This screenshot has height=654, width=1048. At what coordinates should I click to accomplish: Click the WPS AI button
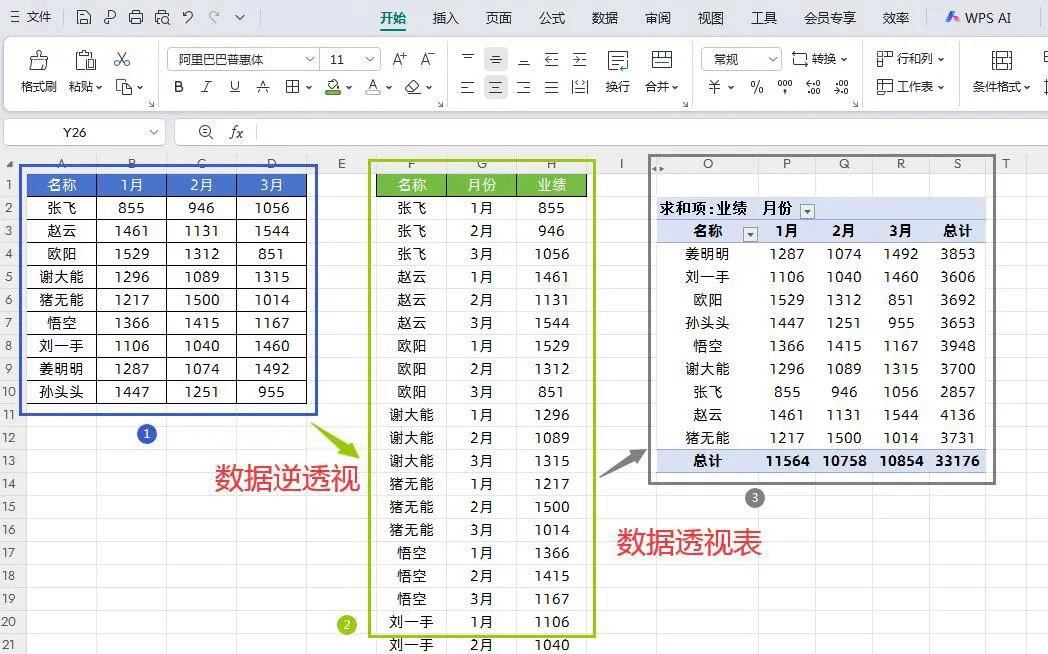[977, 17]
